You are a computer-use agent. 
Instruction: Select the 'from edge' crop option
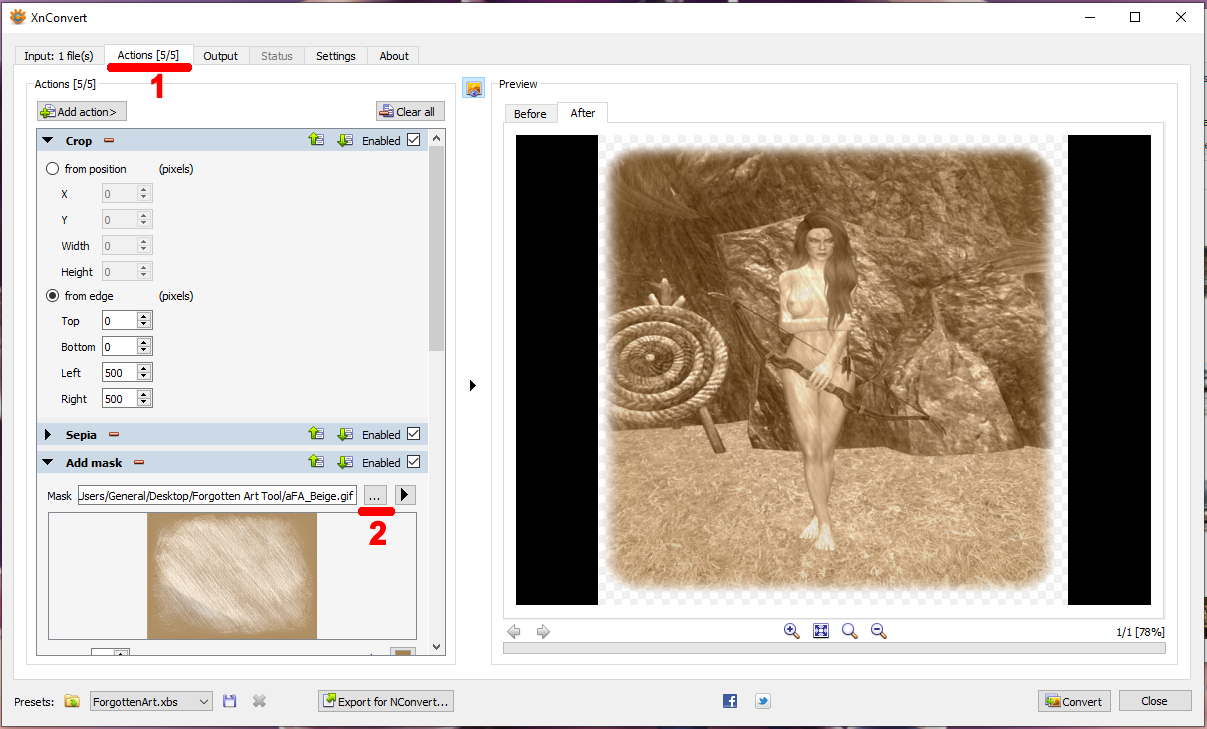pos(53,296)
